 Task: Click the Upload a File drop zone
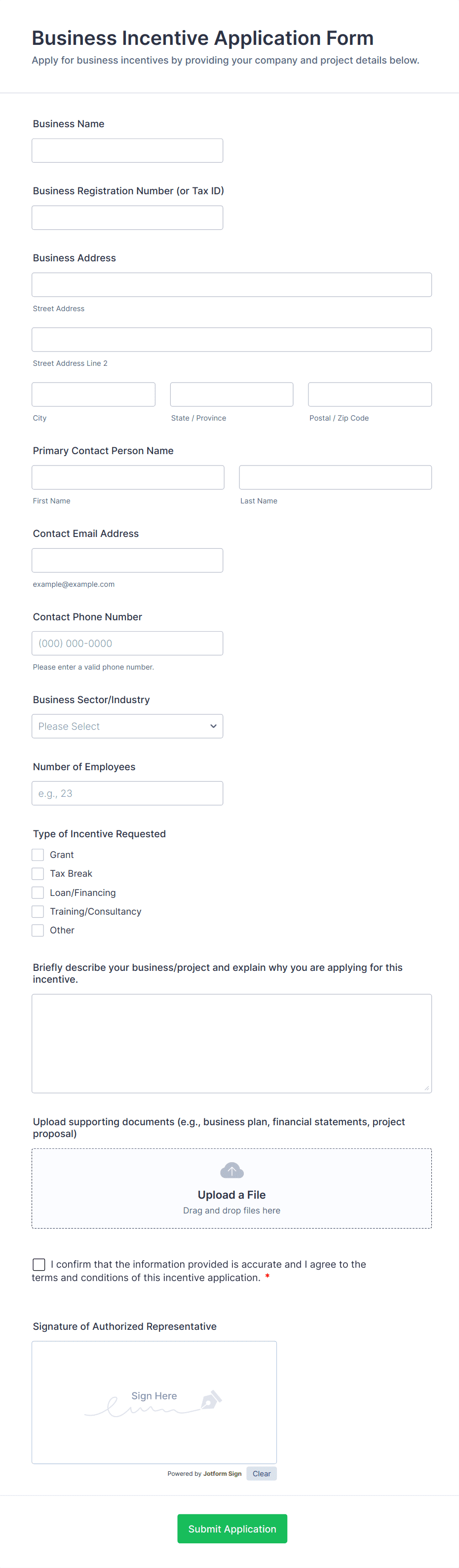(231, 1188)
